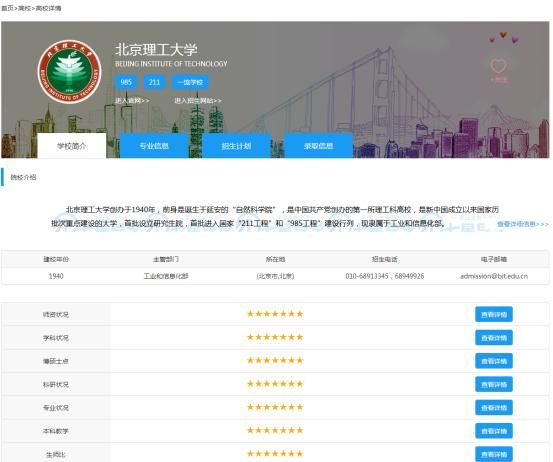Open the 学校简介 tab

point(72,146)
